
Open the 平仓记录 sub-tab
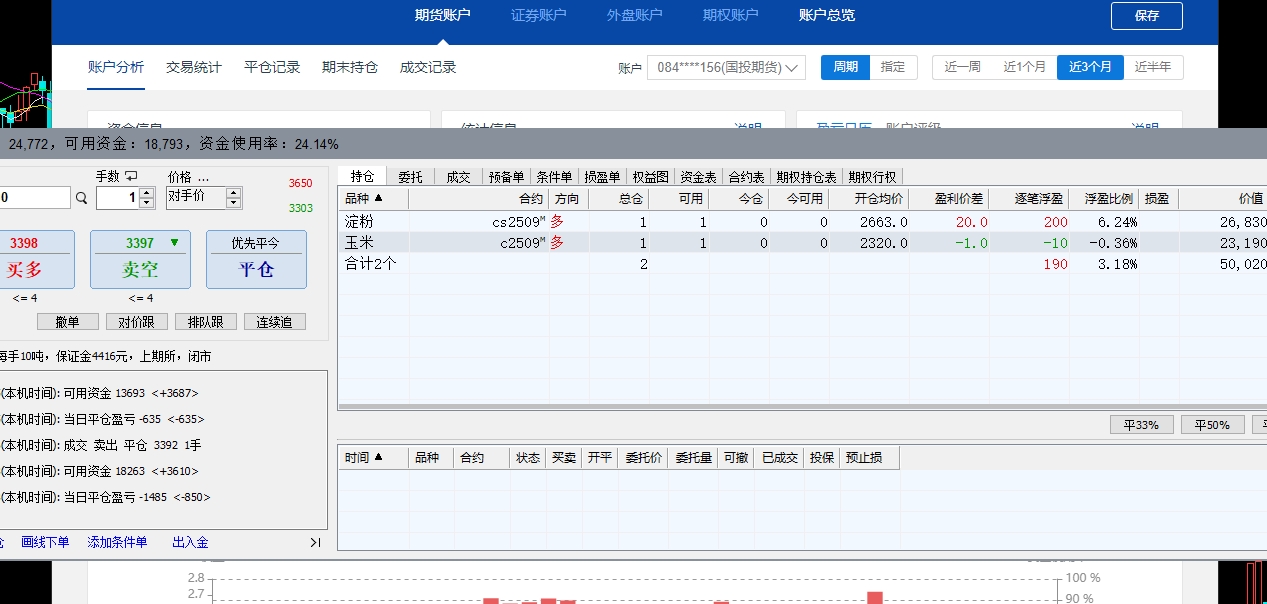coord(272,67)
